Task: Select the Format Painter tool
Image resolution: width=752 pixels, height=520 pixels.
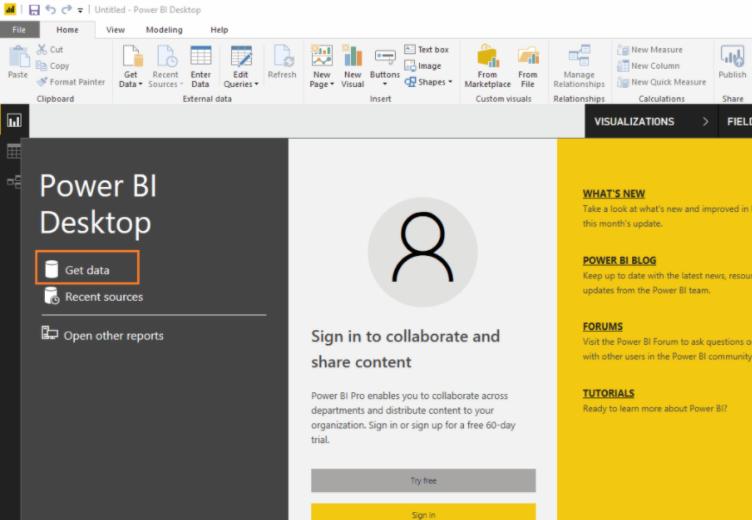Action: point(71,82)
